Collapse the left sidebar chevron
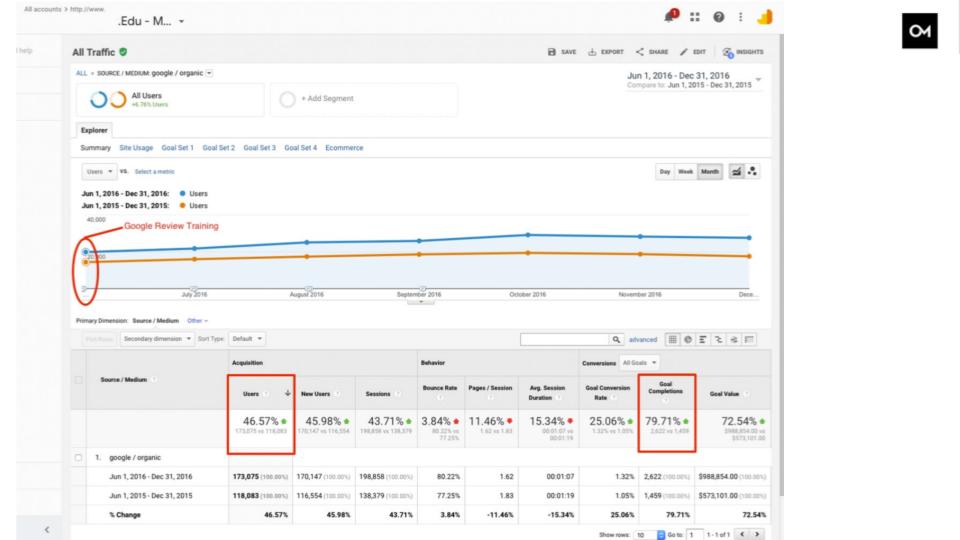960x540 pixels. point(47,530)
